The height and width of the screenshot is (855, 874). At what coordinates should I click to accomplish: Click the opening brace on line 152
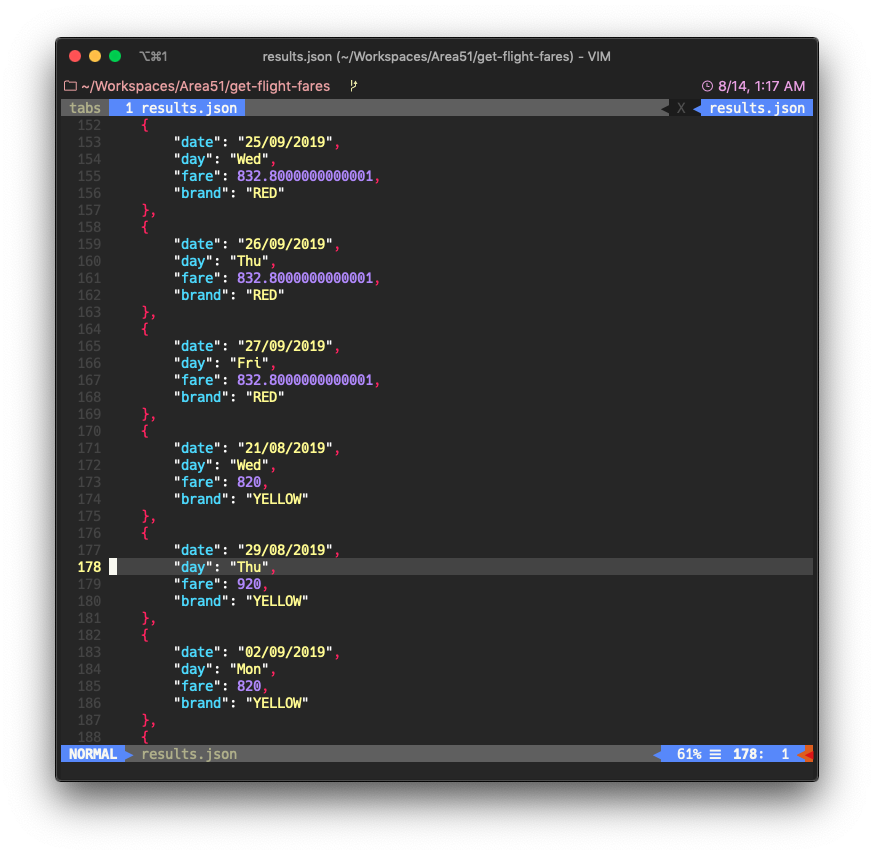pos(145,125)
